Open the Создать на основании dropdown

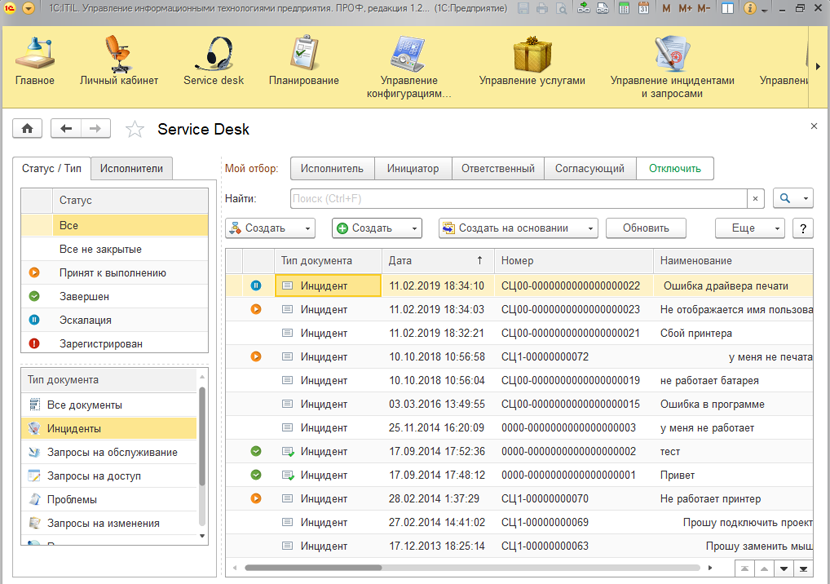pyautogui.click(x=518, y=228)
